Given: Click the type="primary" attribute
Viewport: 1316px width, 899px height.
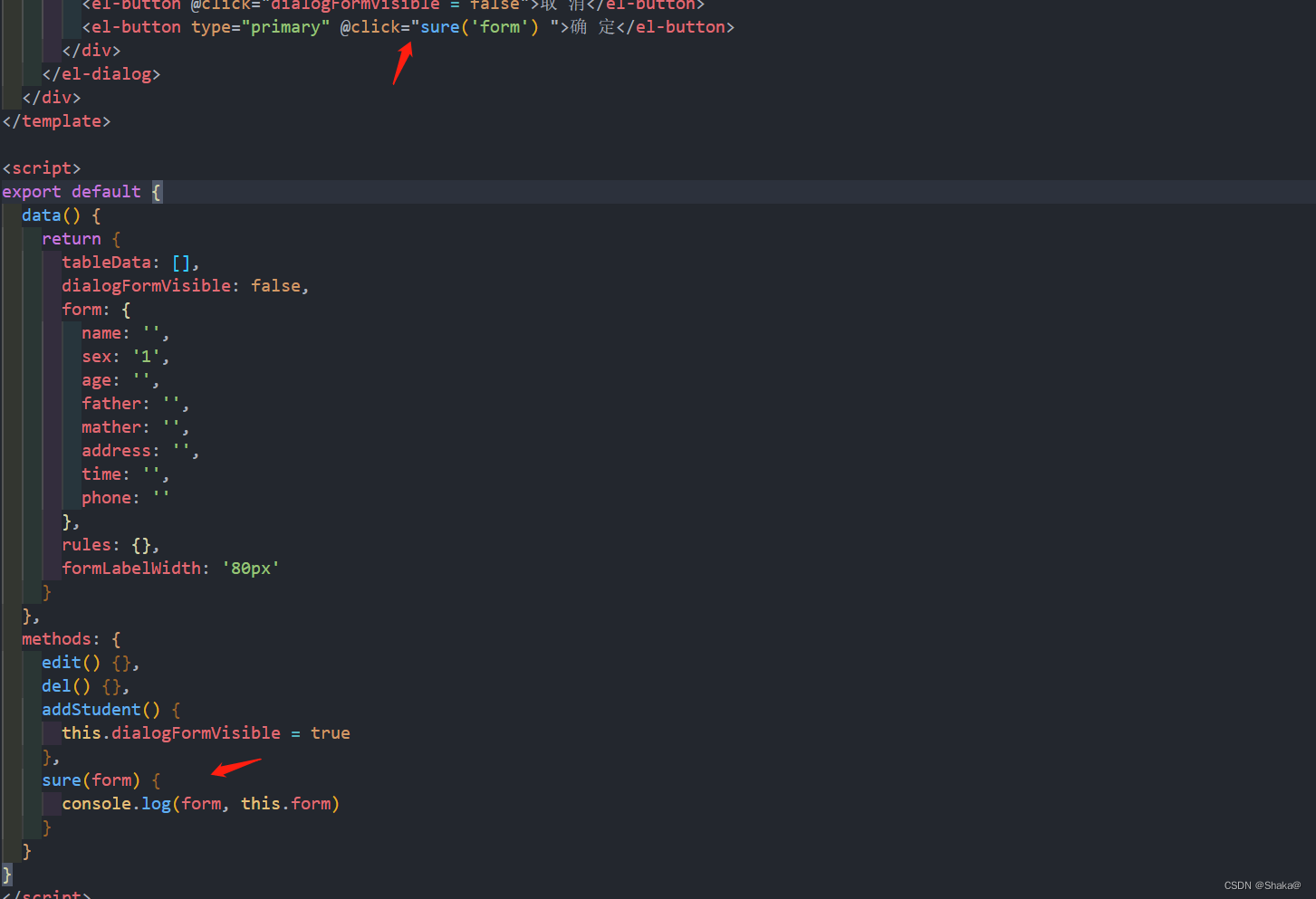Looking at the screenshot, I should coord(261,27).
